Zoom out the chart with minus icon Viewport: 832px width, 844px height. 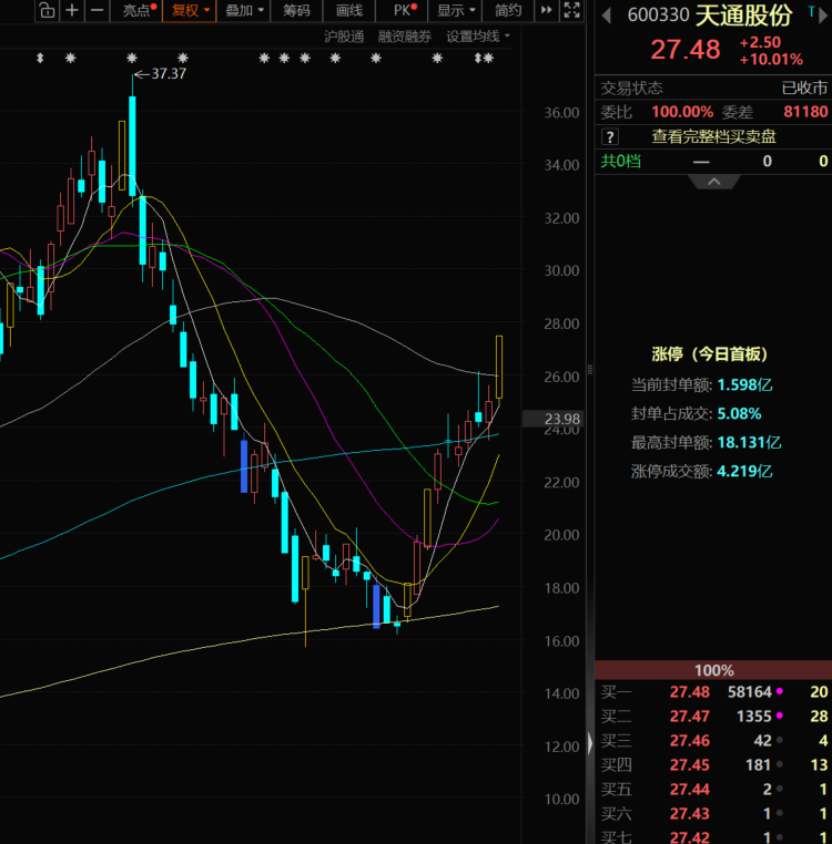[x=97, y=10]
